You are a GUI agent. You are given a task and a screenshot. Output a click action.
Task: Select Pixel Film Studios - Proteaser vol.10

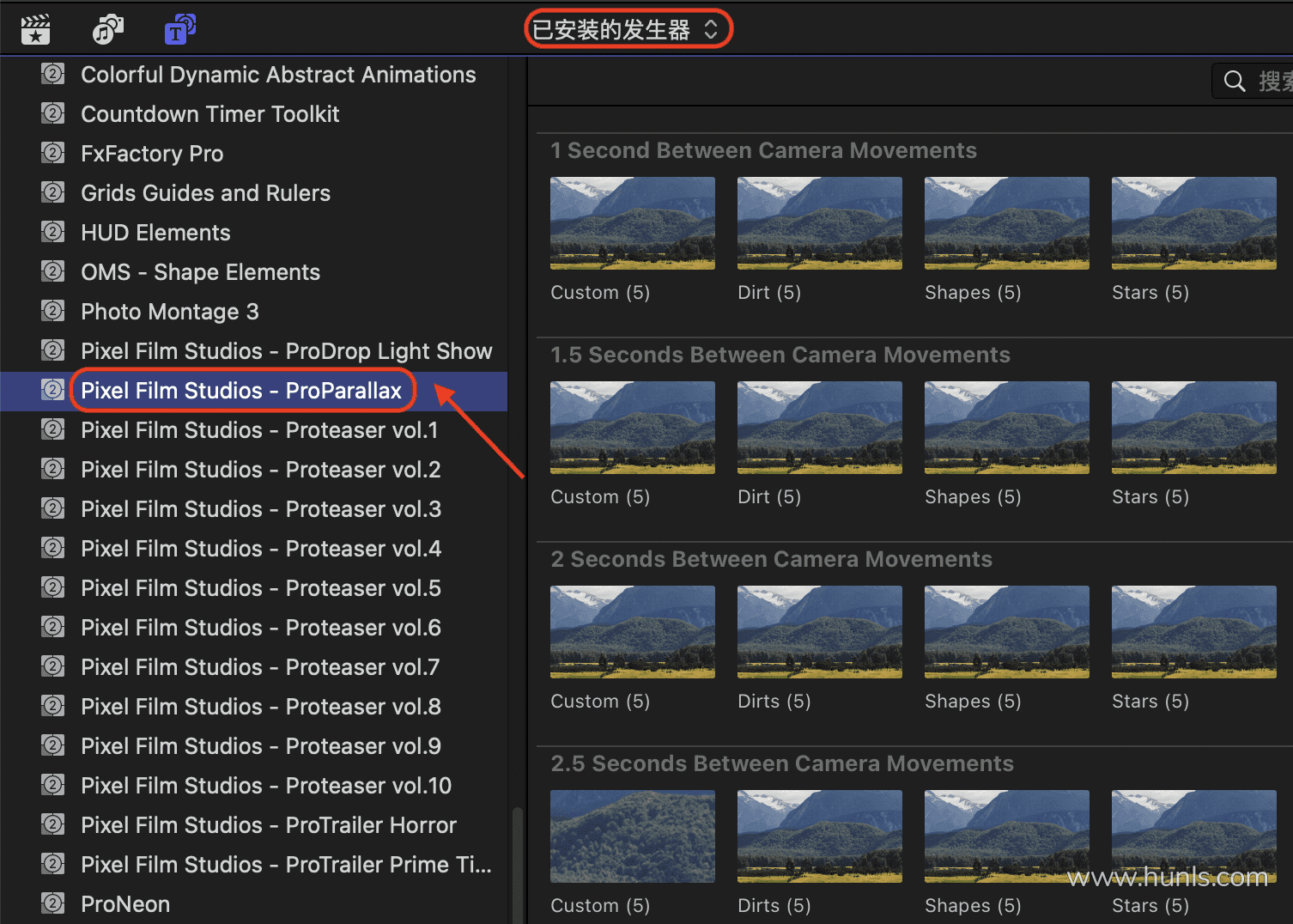pos(254,786)
